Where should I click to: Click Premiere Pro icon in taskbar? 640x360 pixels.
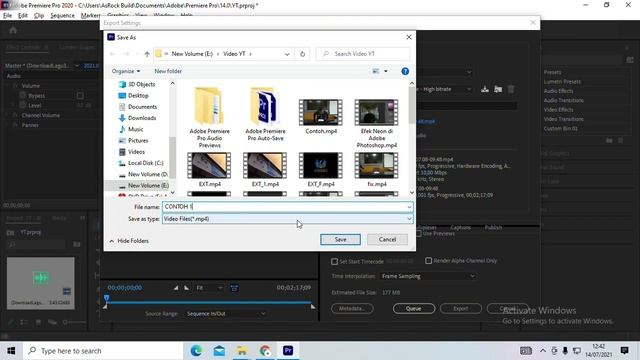(288, 351)
